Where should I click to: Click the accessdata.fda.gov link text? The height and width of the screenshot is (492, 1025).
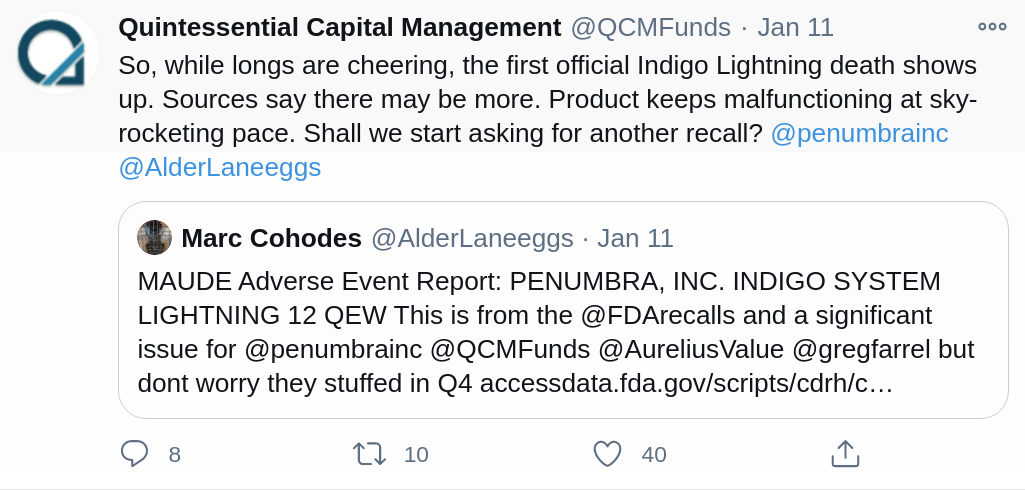coord(686,384)
